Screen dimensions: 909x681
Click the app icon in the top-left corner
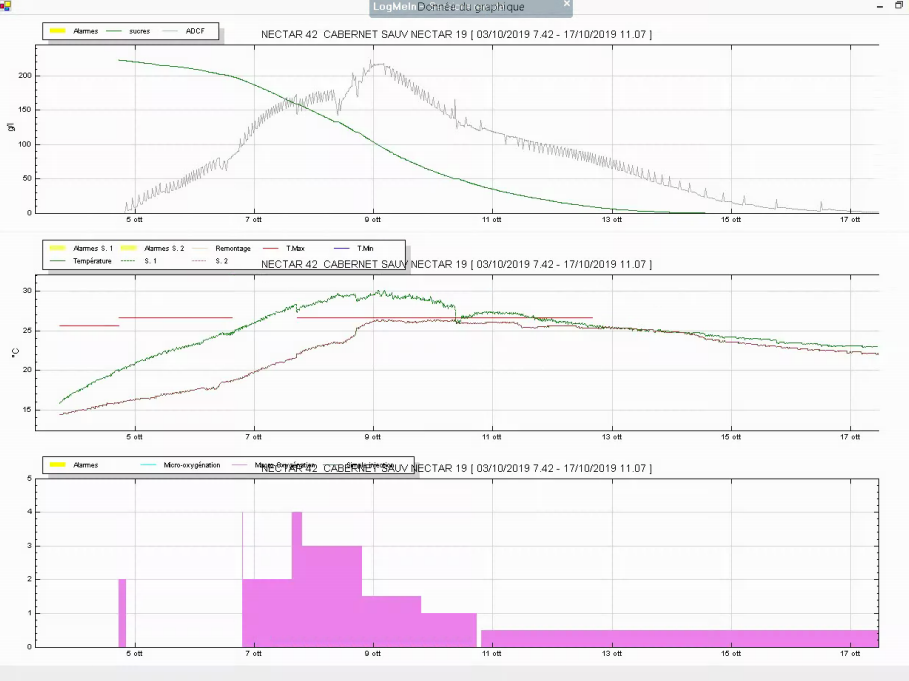point(5,5)
